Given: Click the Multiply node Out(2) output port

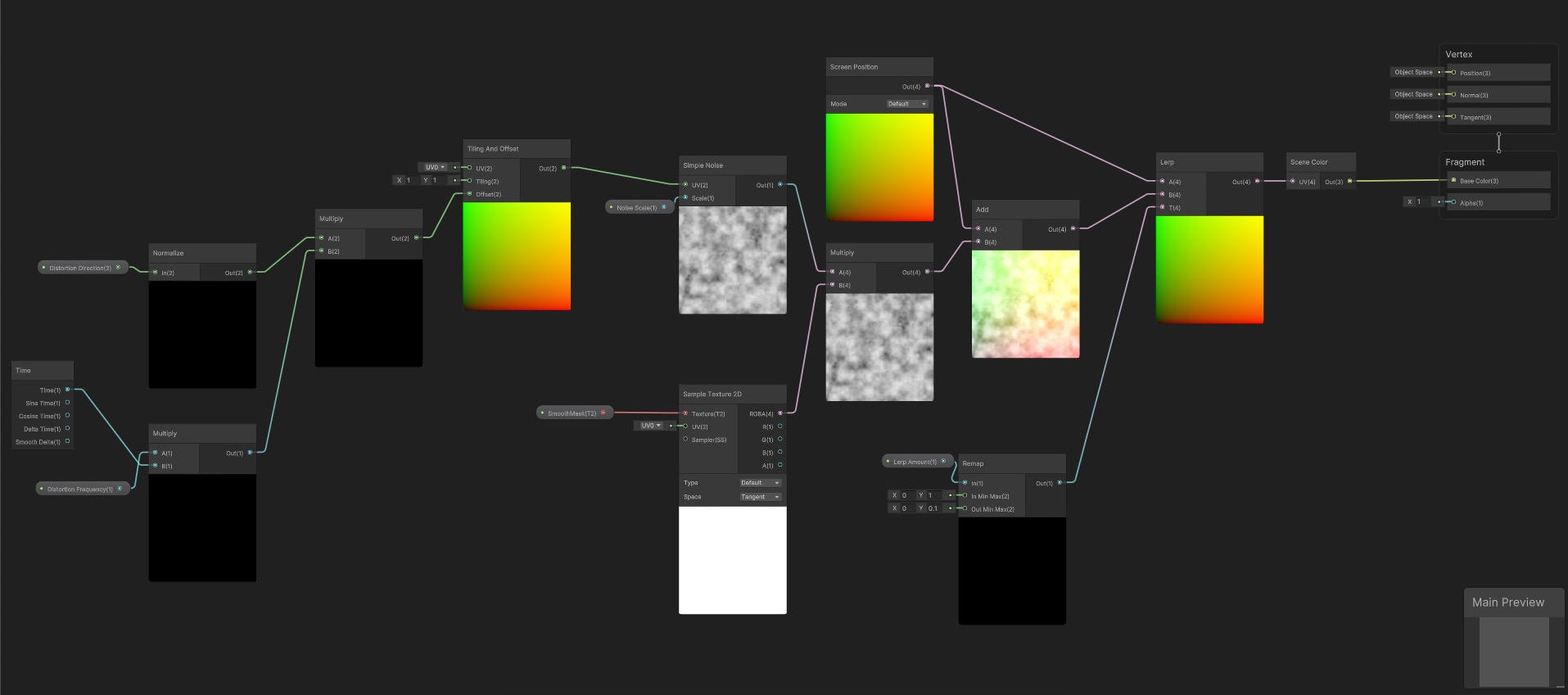Looking at the screenshot, I should (416, 237).
